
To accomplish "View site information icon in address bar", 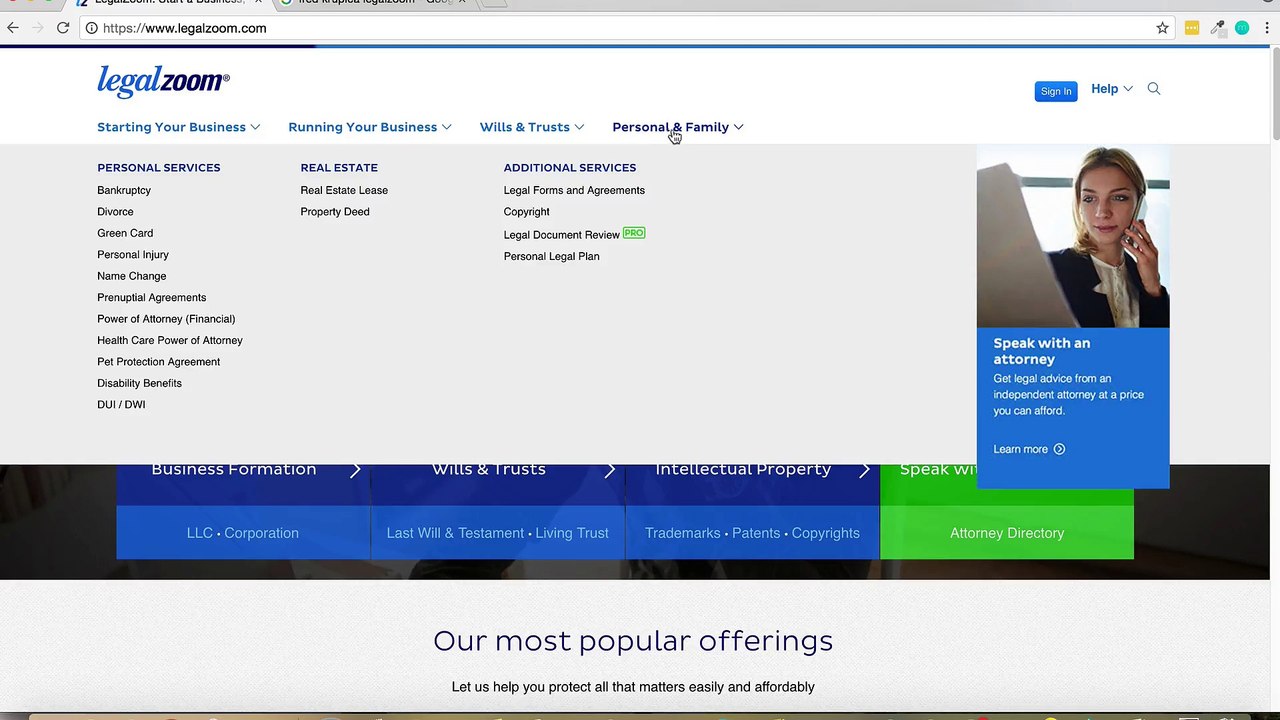I will tap(91, 28).
